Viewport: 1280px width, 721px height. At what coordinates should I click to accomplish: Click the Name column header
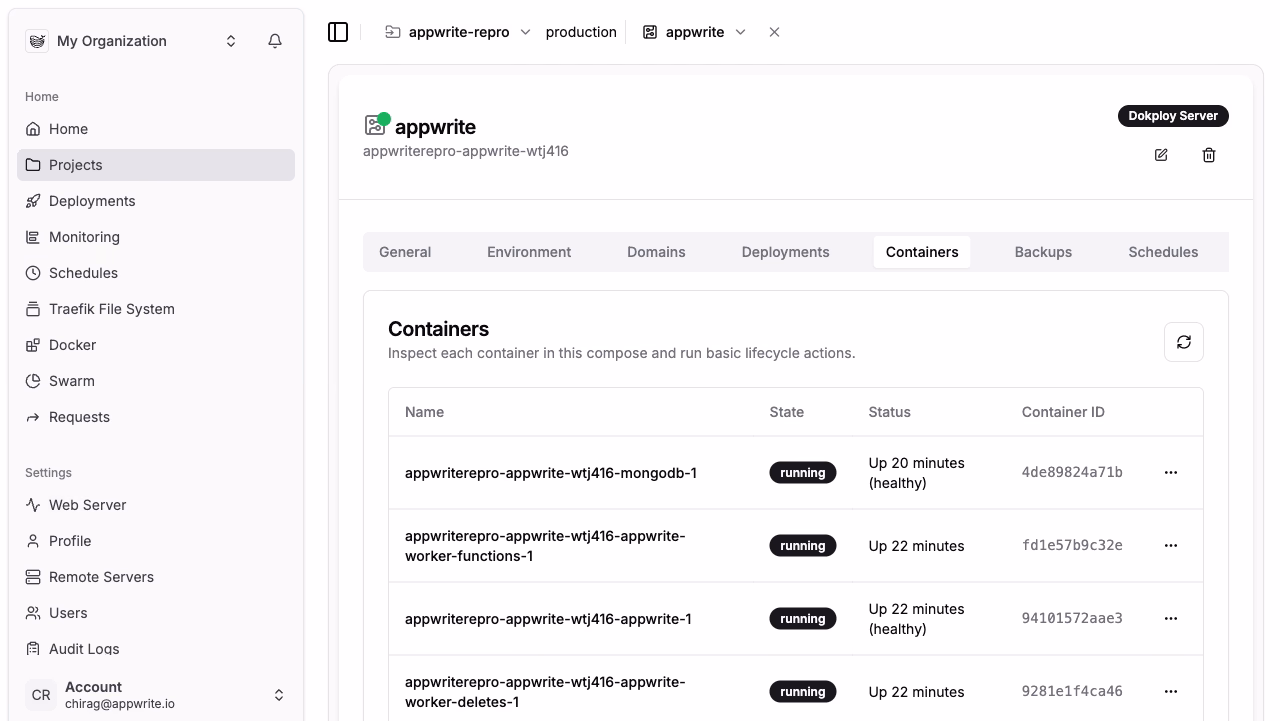424,412
